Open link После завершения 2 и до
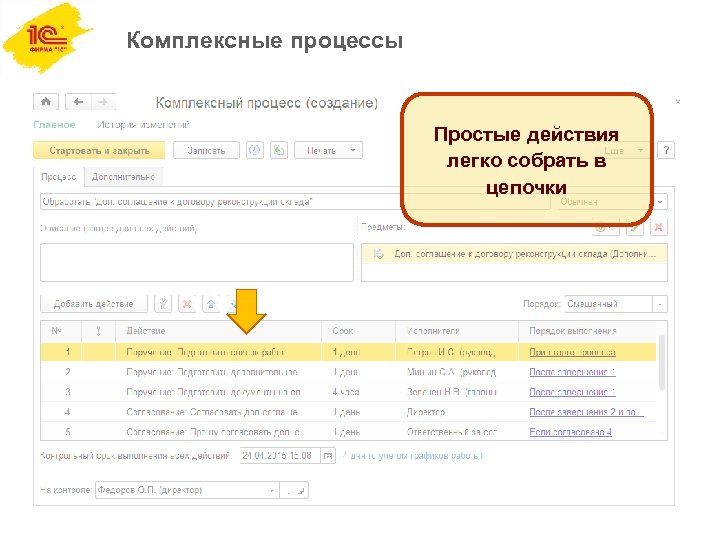The image size is (720, 540). coord(586,412)
